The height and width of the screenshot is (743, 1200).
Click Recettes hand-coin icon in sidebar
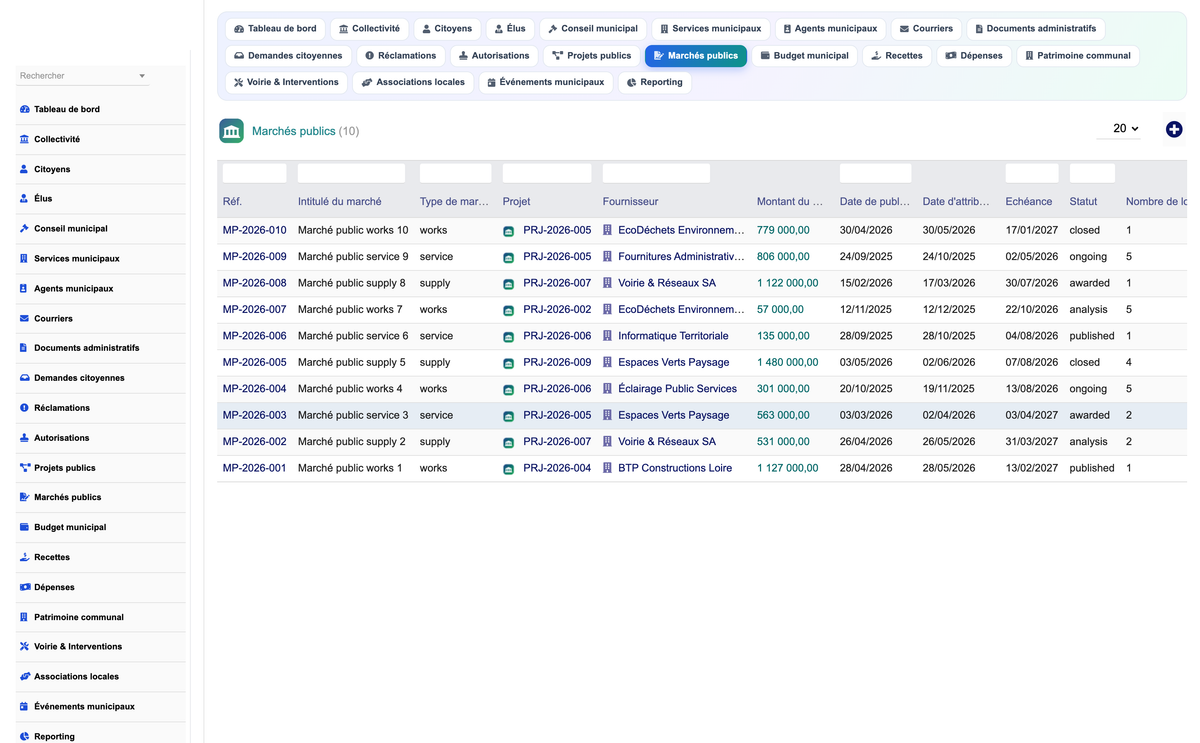point(25,557)
